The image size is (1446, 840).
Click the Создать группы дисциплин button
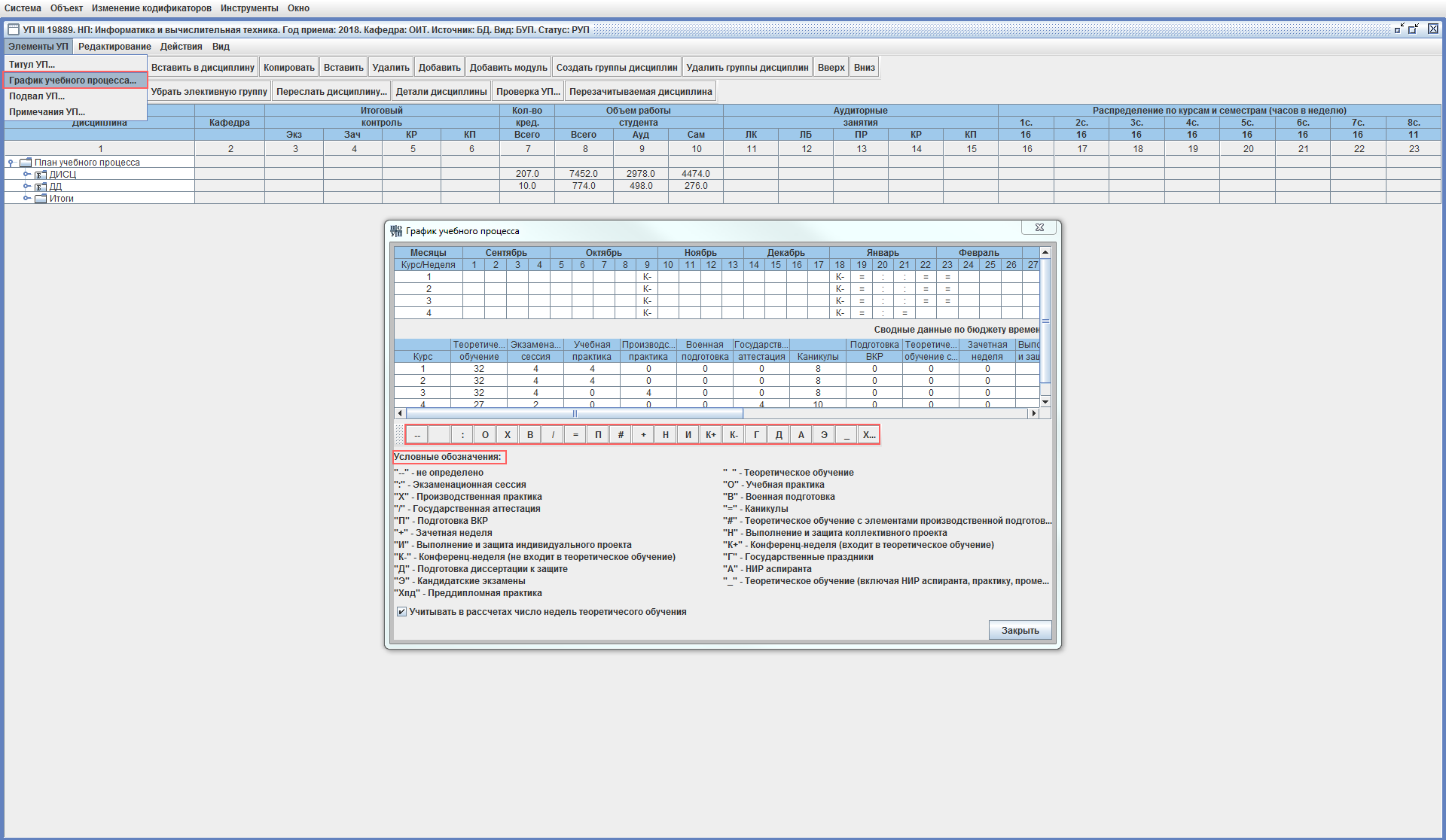tap(617, 68)
